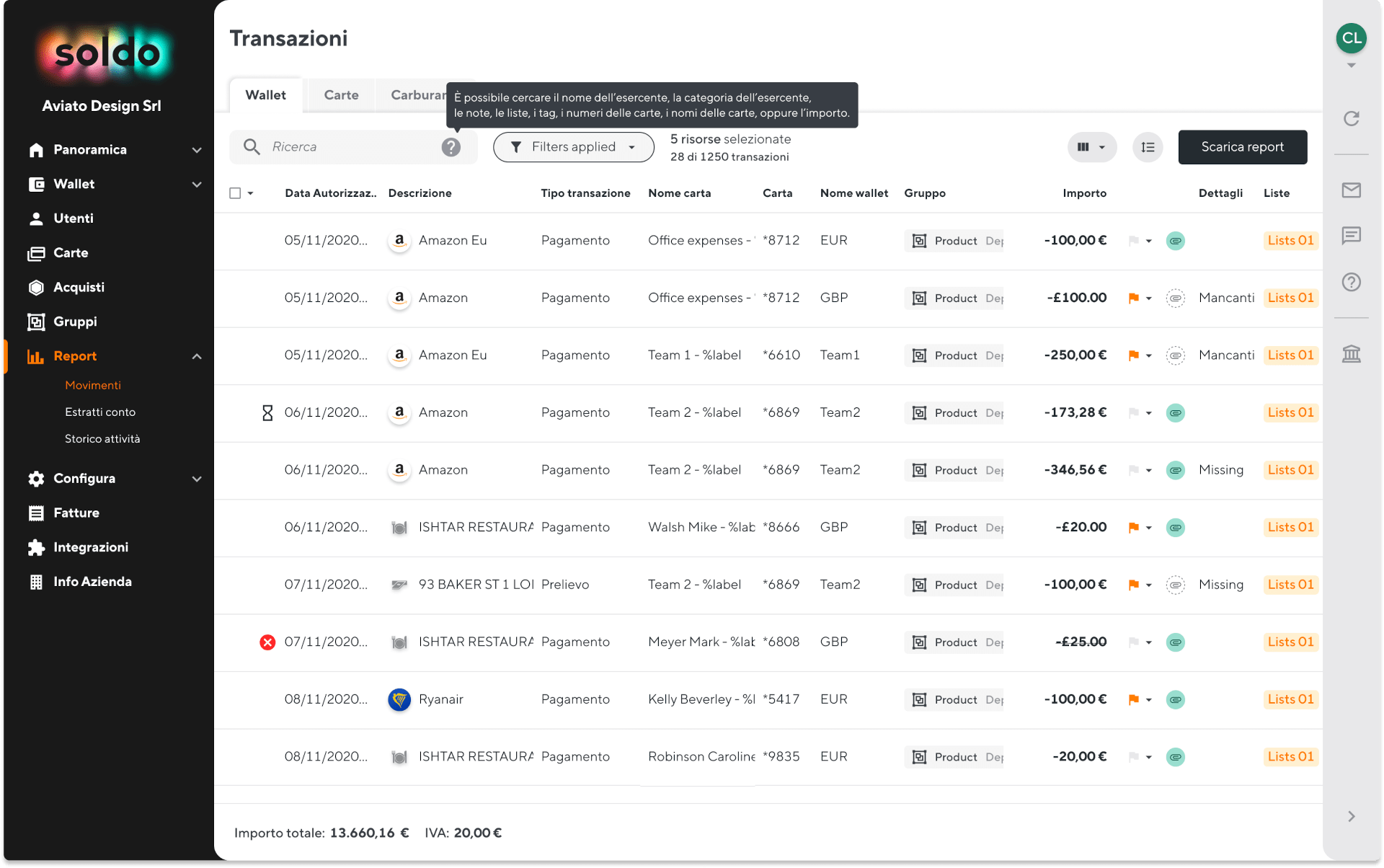The image size is (1384, 868).
Task: Toggle the grey flag on -173,28 € row
Action: (1133, 413)
